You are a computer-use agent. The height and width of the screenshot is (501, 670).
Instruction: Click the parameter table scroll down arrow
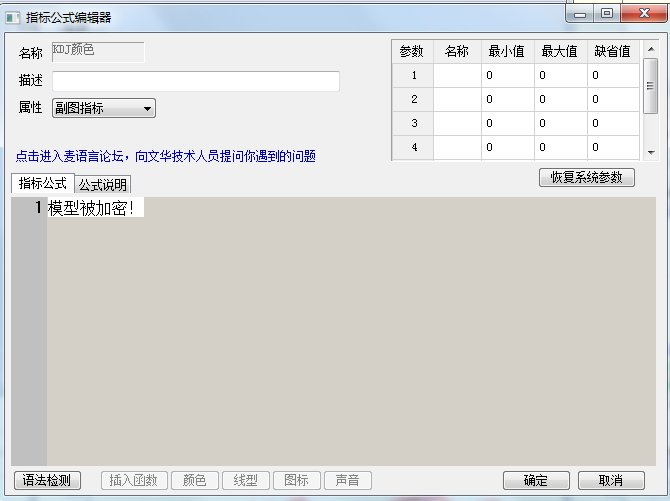pos(651,153)
